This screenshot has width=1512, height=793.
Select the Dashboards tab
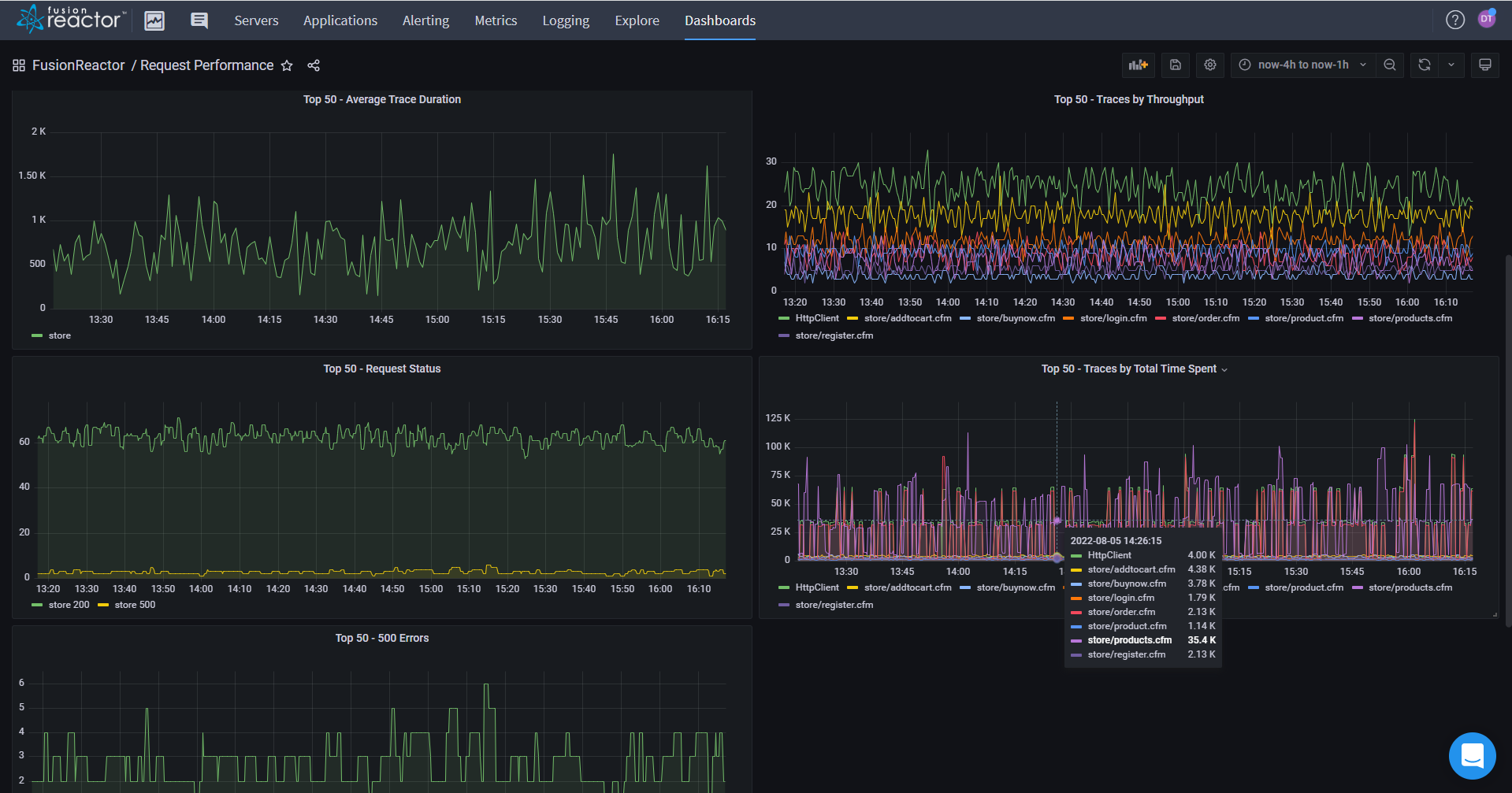720,20
